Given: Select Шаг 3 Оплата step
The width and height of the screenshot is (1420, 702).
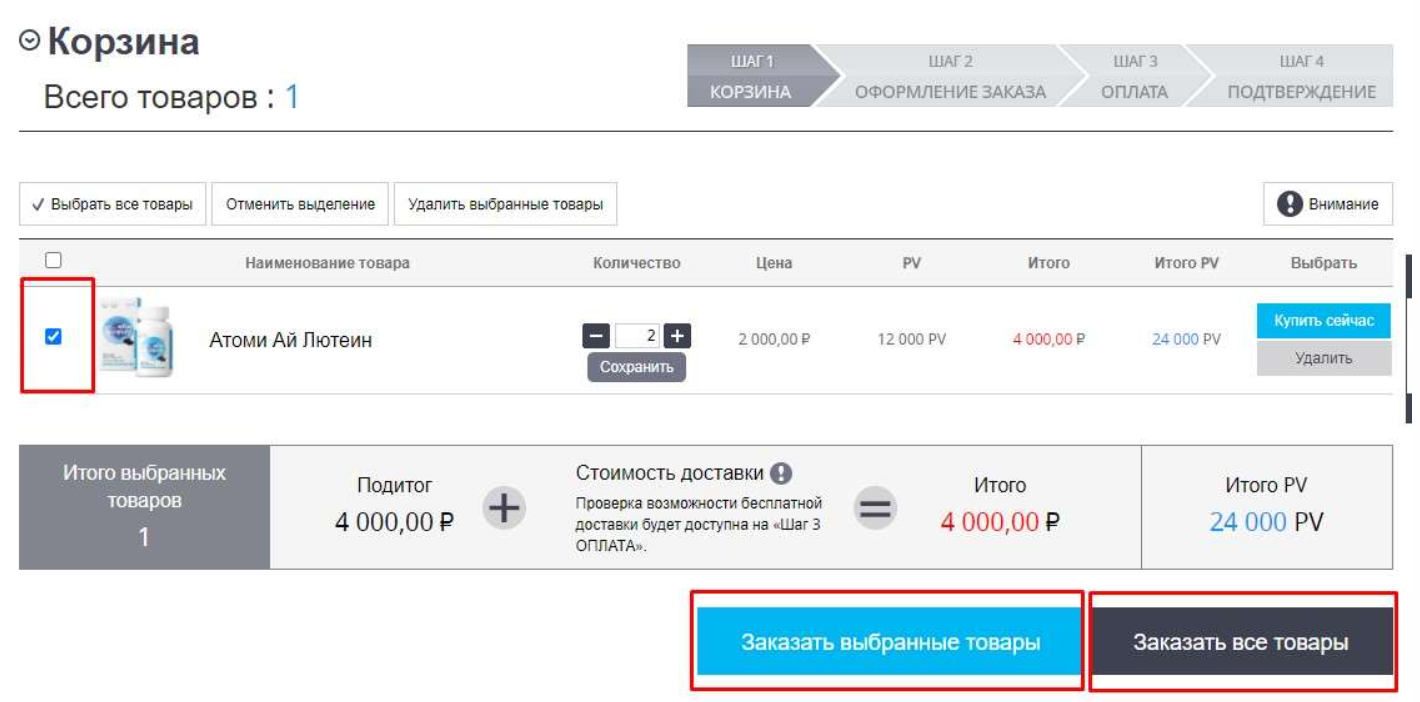Looking at the screenshot, I should click(1134, 77).
